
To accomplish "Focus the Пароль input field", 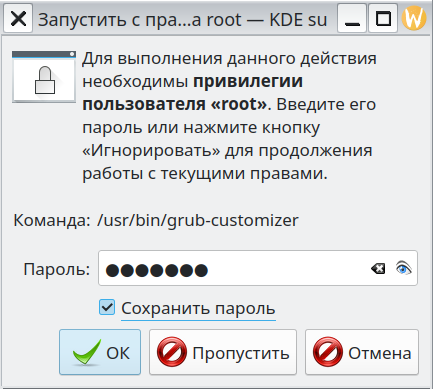I will click(x=258, y=268).
